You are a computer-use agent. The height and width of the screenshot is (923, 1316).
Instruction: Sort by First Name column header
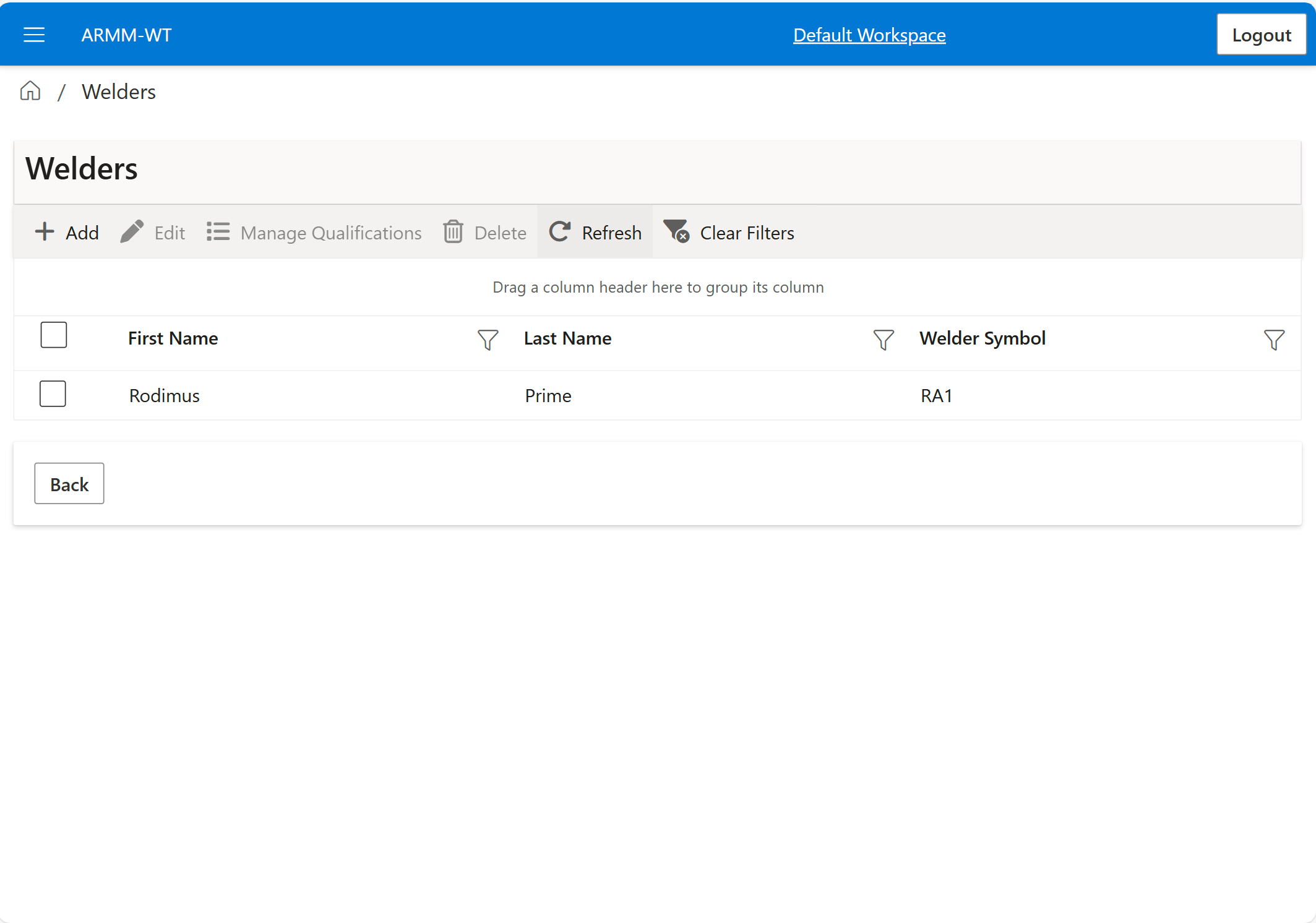[173, 338]
